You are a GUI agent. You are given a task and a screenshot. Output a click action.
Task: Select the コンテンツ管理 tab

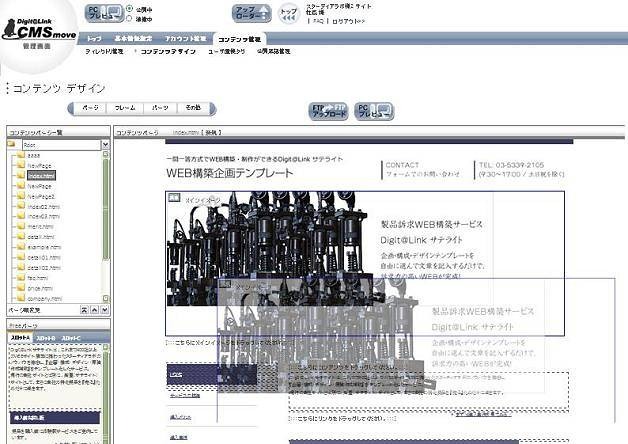coord(240,39)
